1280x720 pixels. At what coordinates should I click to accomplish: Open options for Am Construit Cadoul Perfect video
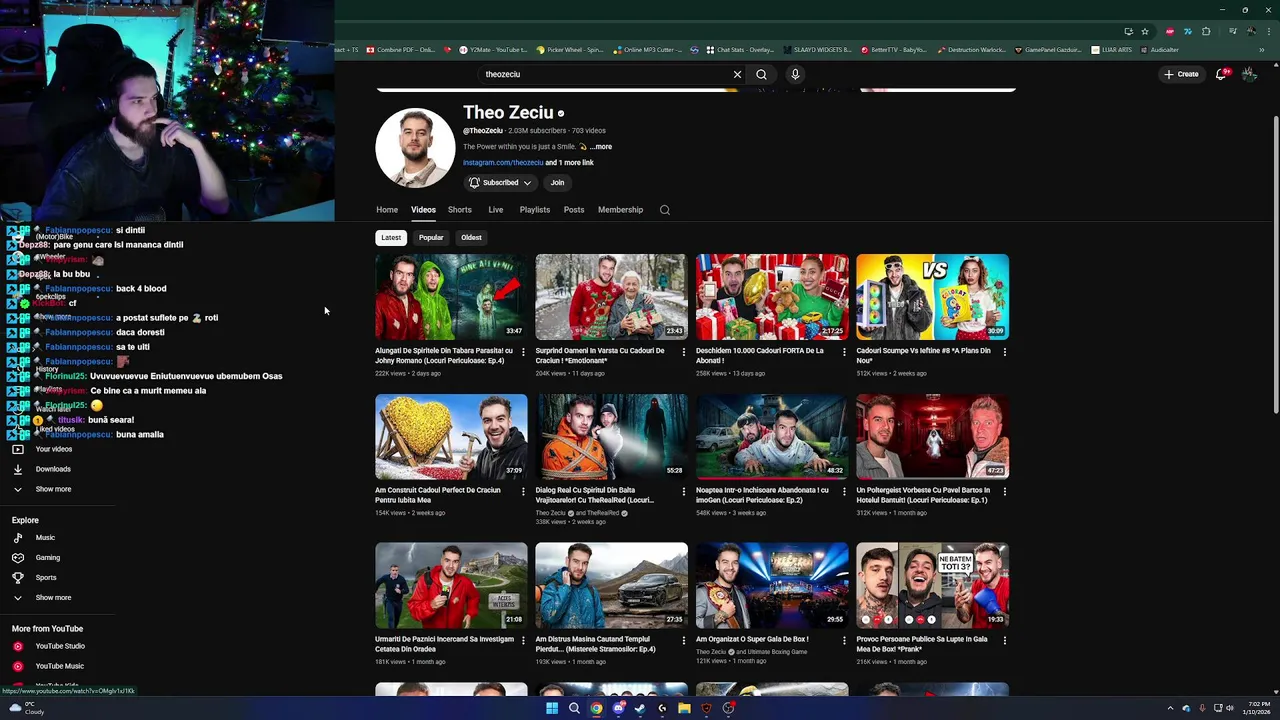coord(523,492)
